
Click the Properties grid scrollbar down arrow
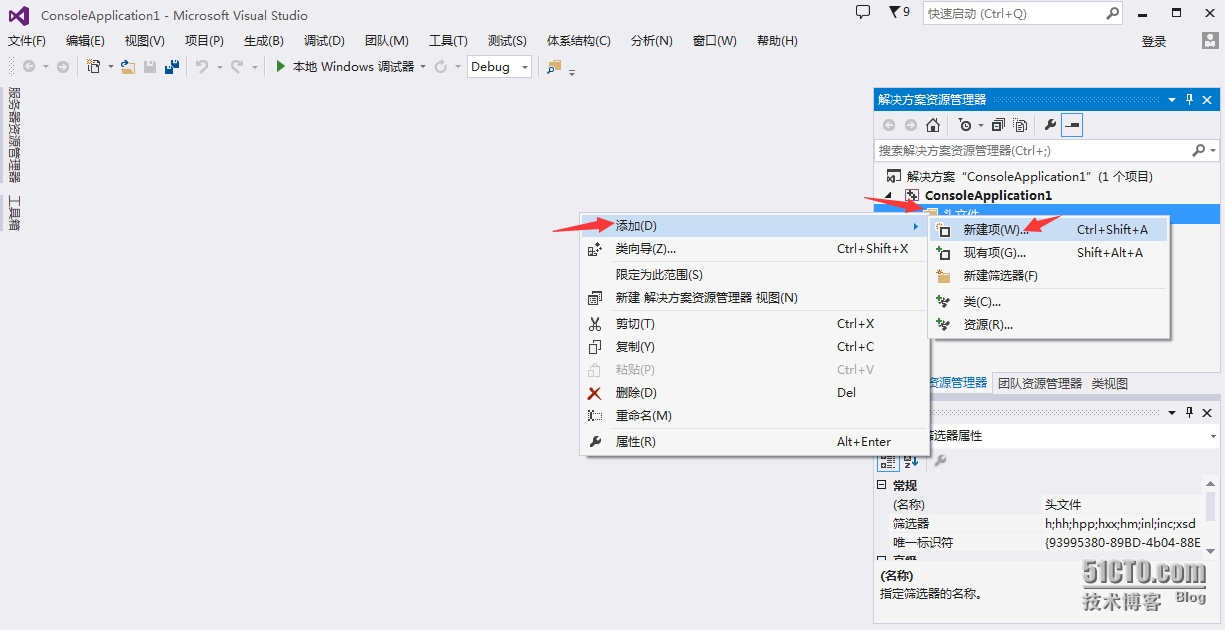1211,549
